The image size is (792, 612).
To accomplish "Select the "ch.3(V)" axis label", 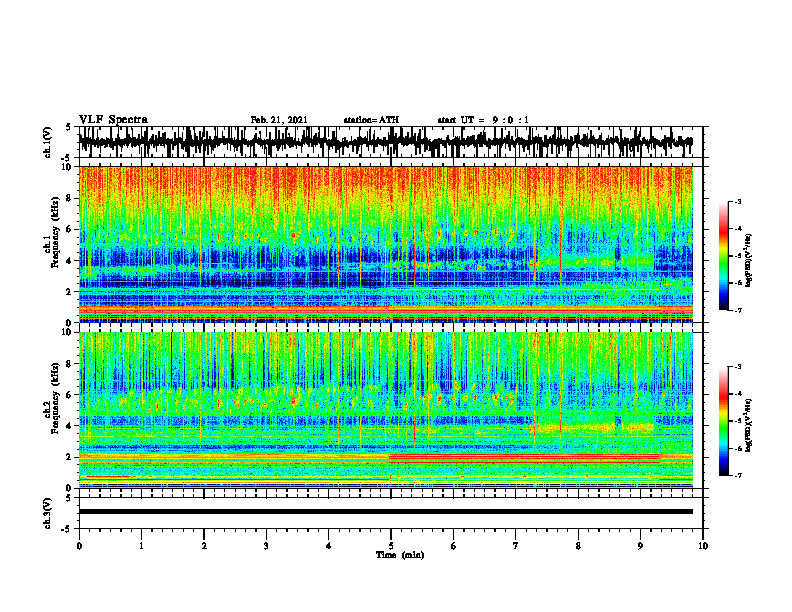I will 48,514.
